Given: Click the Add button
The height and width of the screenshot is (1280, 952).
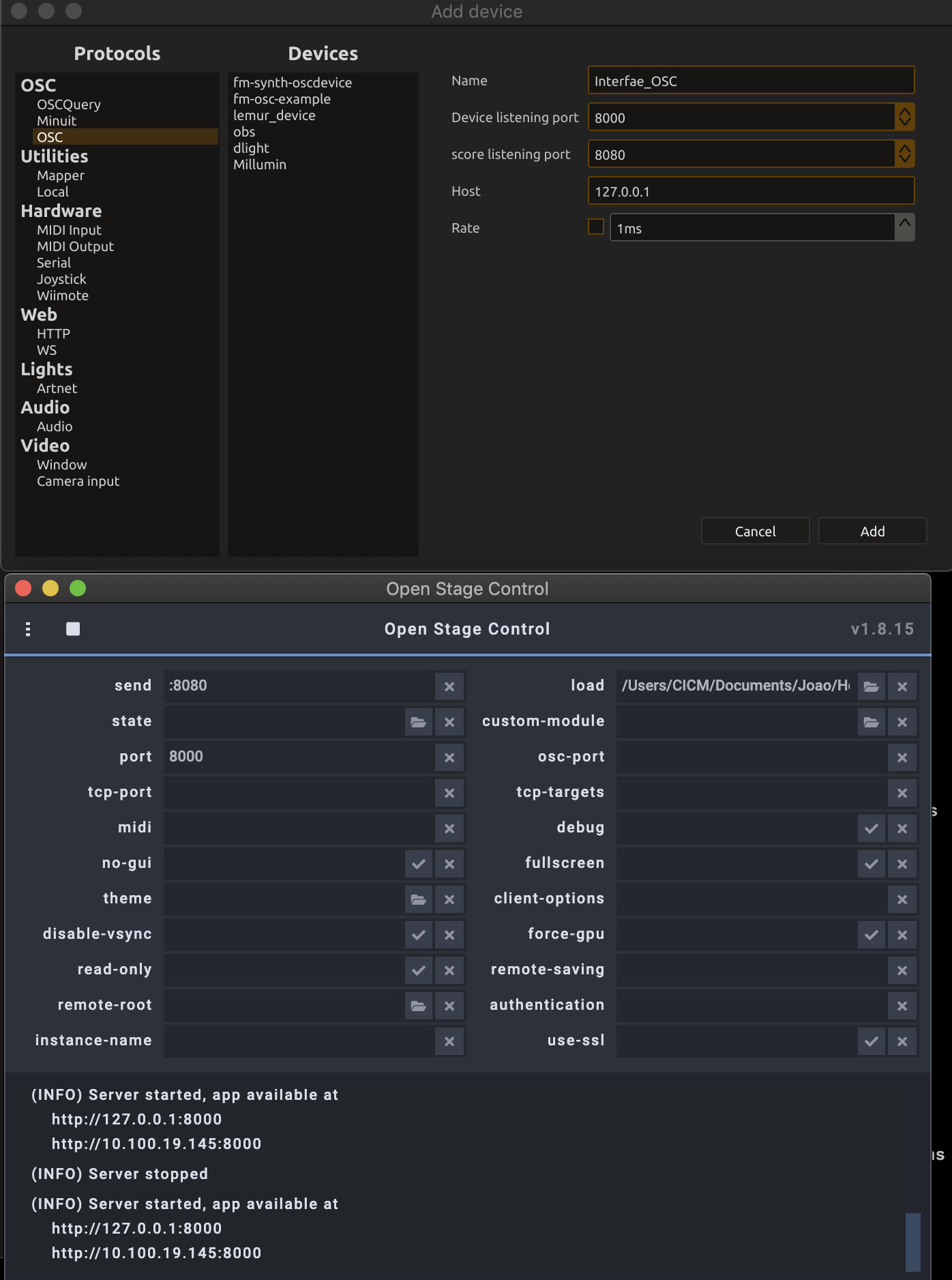Looking at the screenshot, I should pyautogui.click(x=872, y=531).
